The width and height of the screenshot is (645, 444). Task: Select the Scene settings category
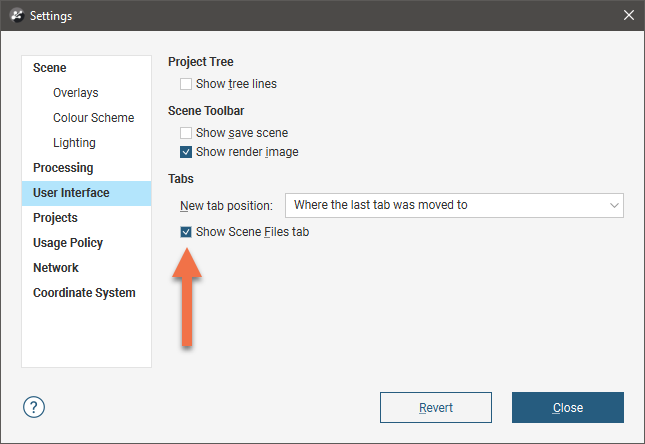tap(49, 68)
